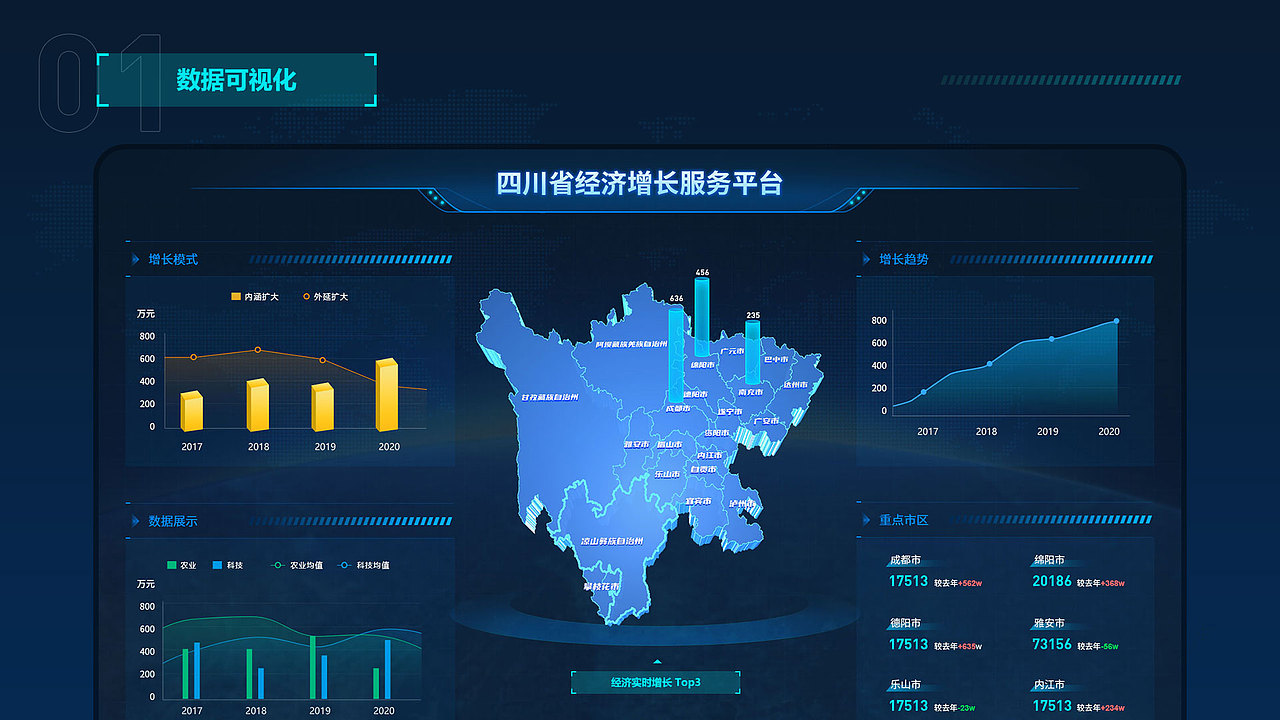Select 攀枝花市 on the map
The width and height of the screenshot is (1280, 720).
pyautogui.click(x=602, y=586)
